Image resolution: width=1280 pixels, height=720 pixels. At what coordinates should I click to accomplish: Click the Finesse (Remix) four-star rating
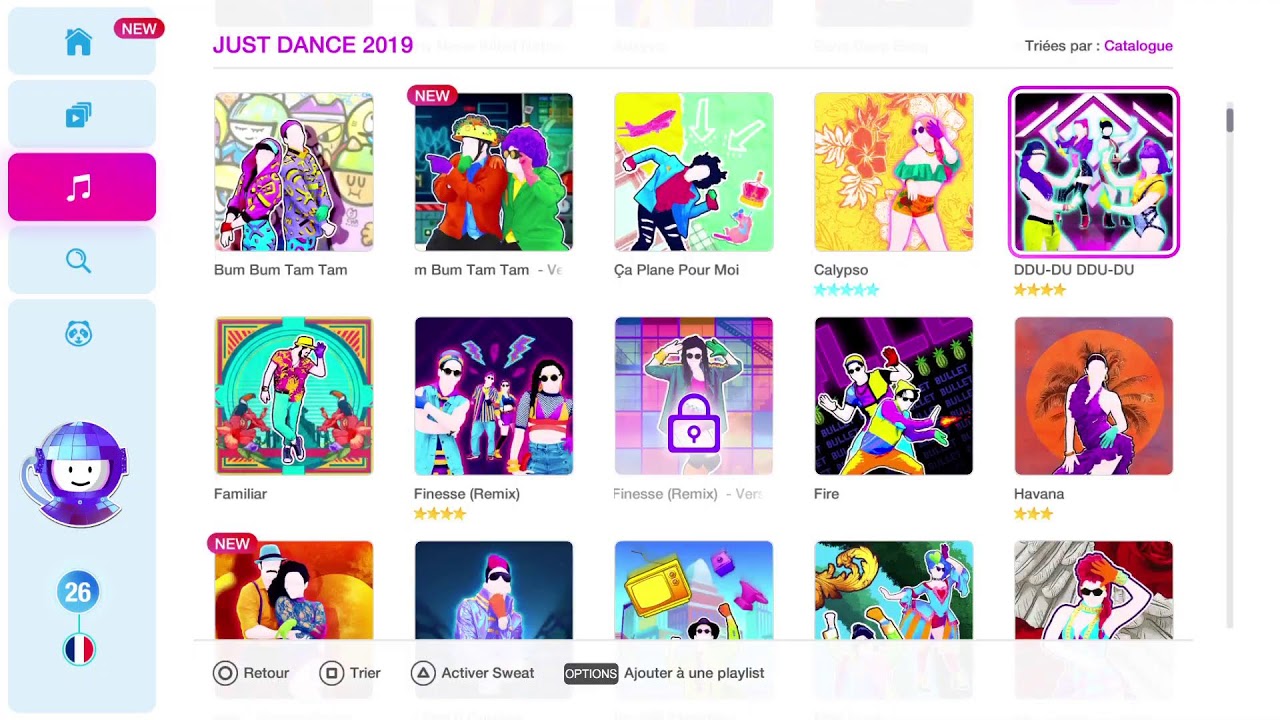[440, 514]
